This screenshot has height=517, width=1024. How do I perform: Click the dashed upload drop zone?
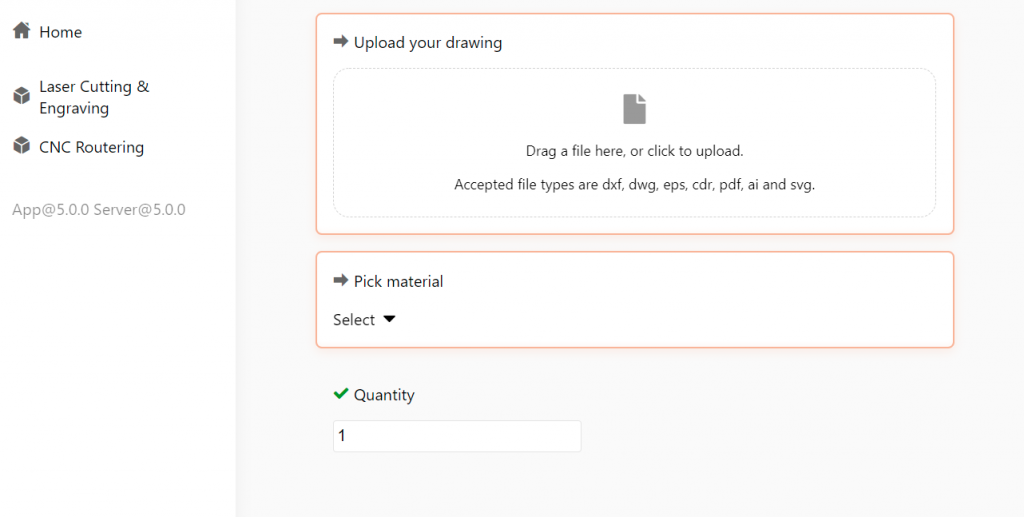point(634,143)
